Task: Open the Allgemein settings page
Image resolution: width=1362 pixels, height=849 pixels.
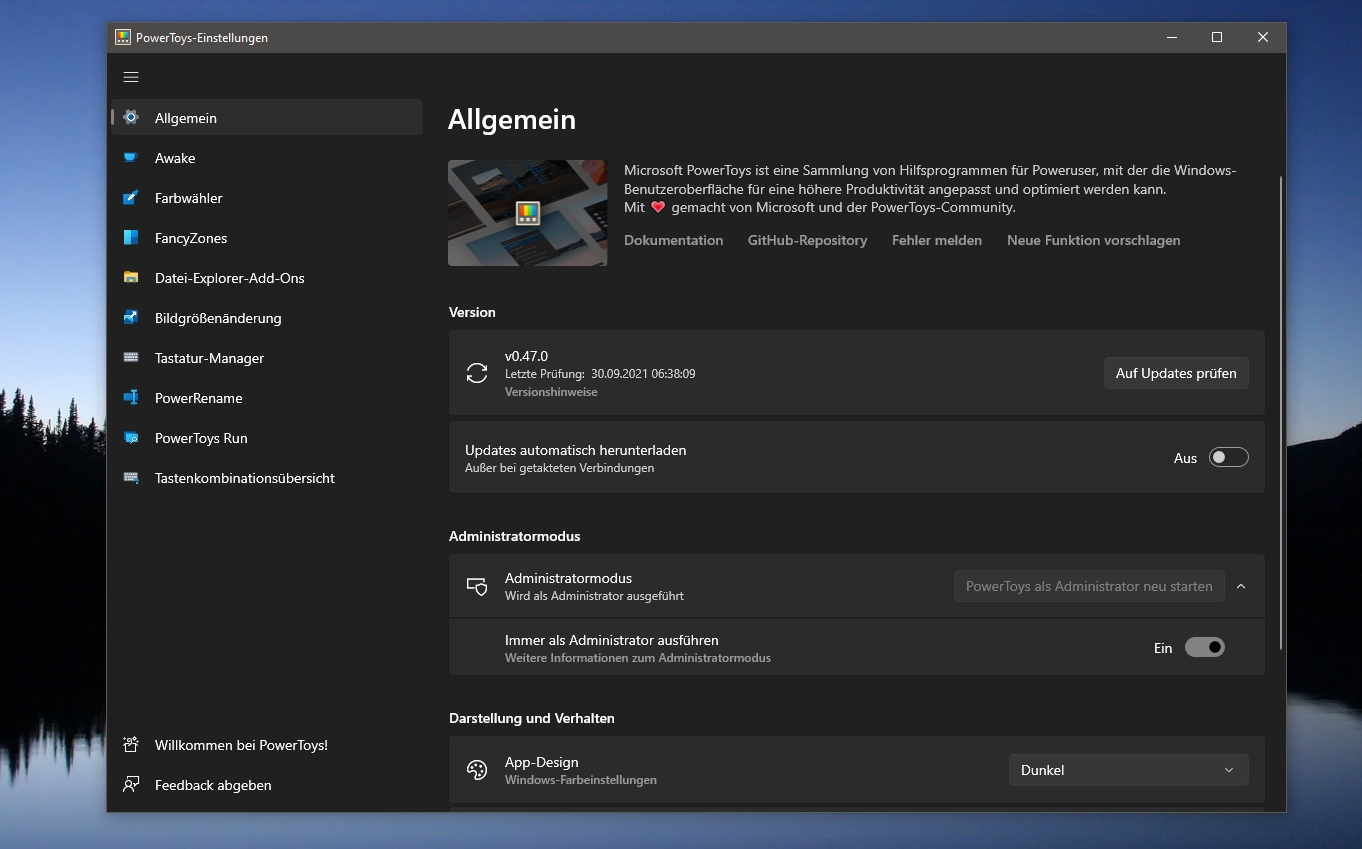Action: 267,117
